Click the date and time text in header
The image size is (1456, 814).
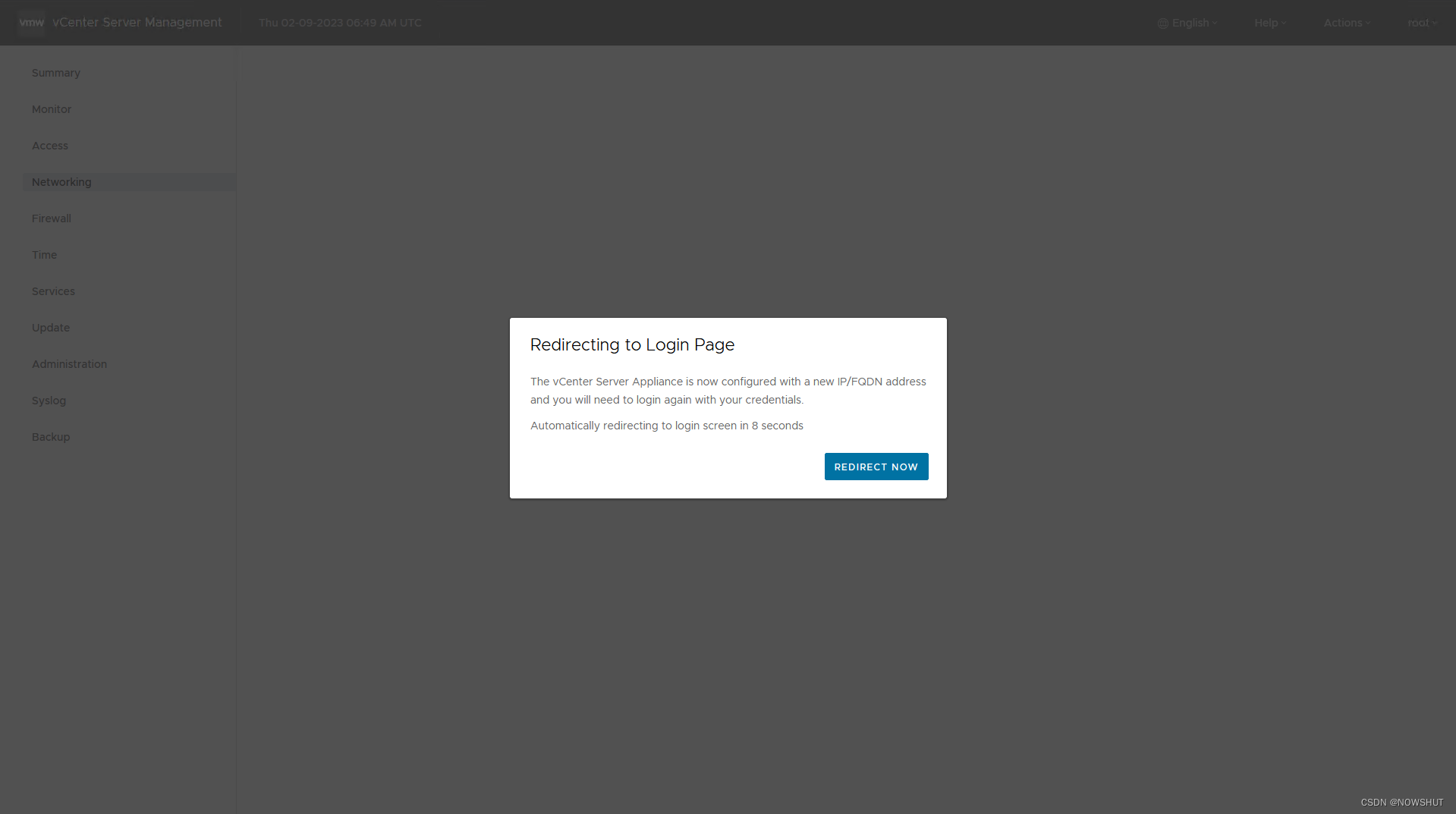tap(340, 23)
